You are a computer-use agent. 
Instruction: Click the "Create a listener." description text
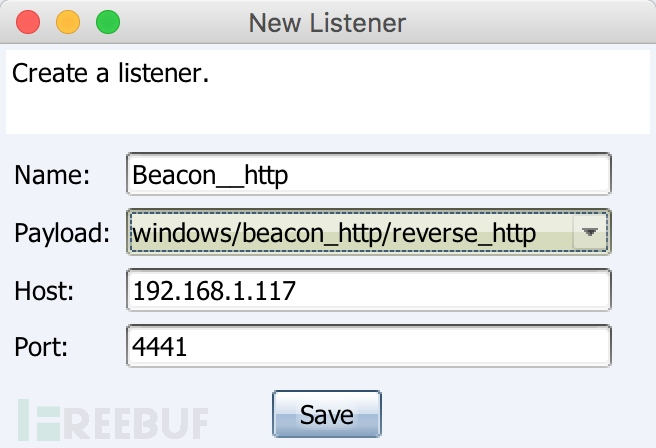coord(110,74)
